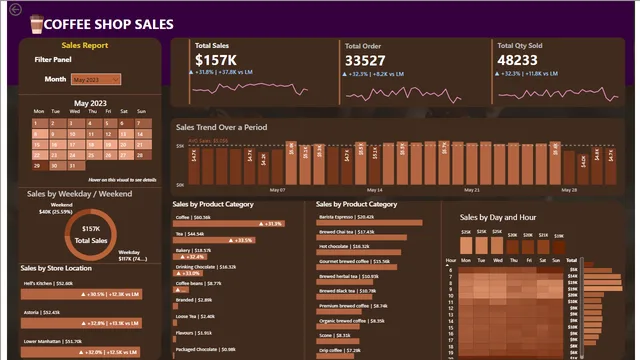Select day 17 in the calendar
Image resolution: width=640 pixels, height=360 pixels.
77,144
